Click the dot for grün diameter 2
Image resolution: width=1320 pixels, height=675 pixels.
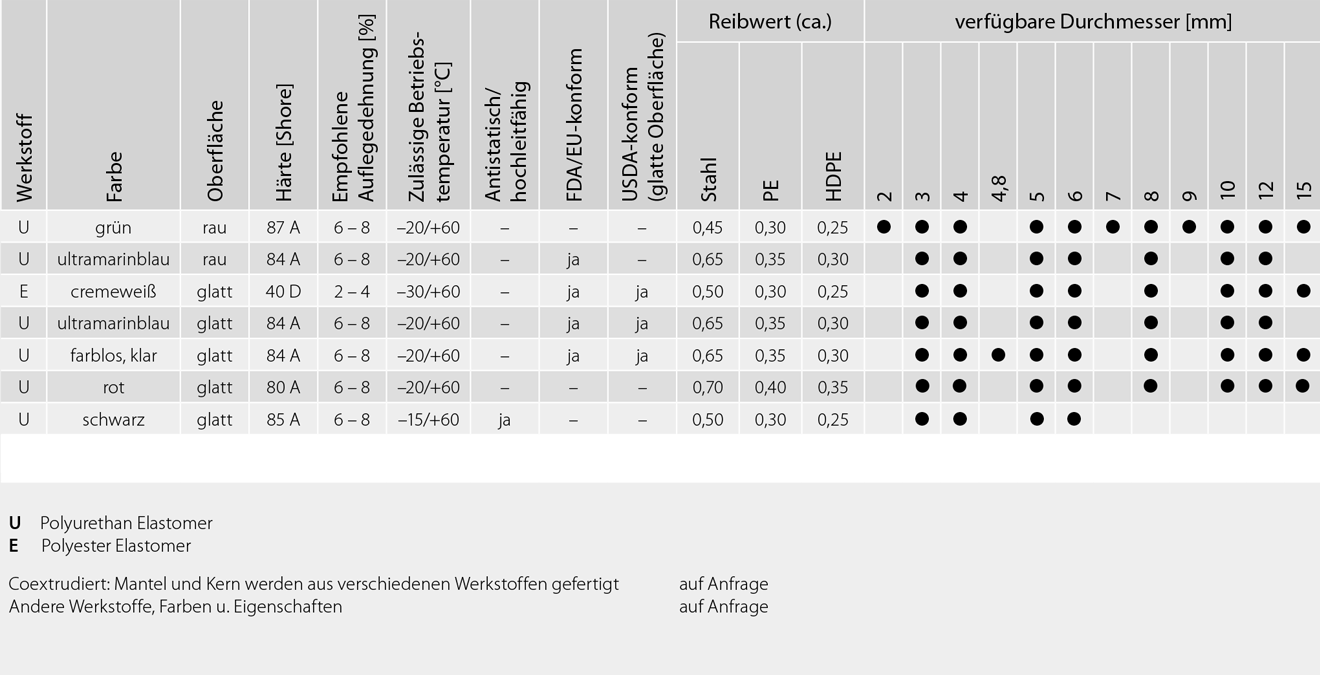click(884, 227)
